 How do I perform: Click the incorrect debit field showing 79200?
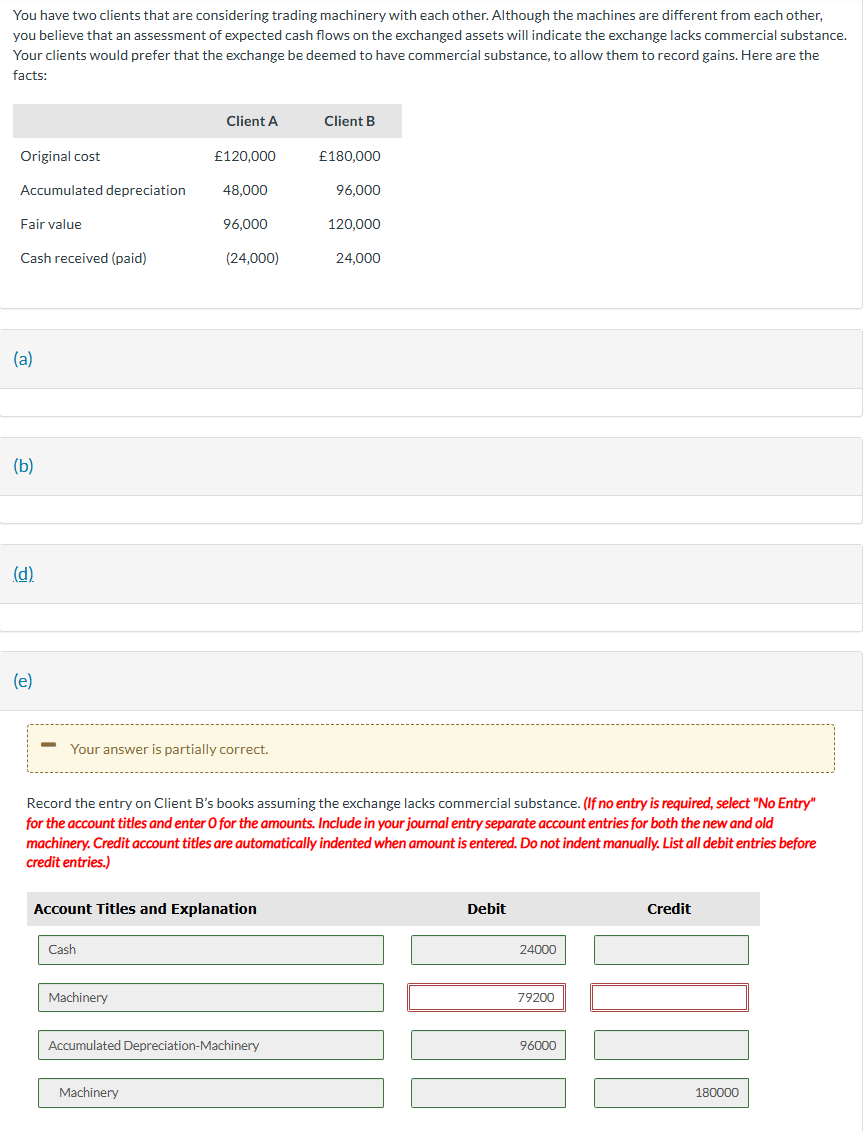486,998
